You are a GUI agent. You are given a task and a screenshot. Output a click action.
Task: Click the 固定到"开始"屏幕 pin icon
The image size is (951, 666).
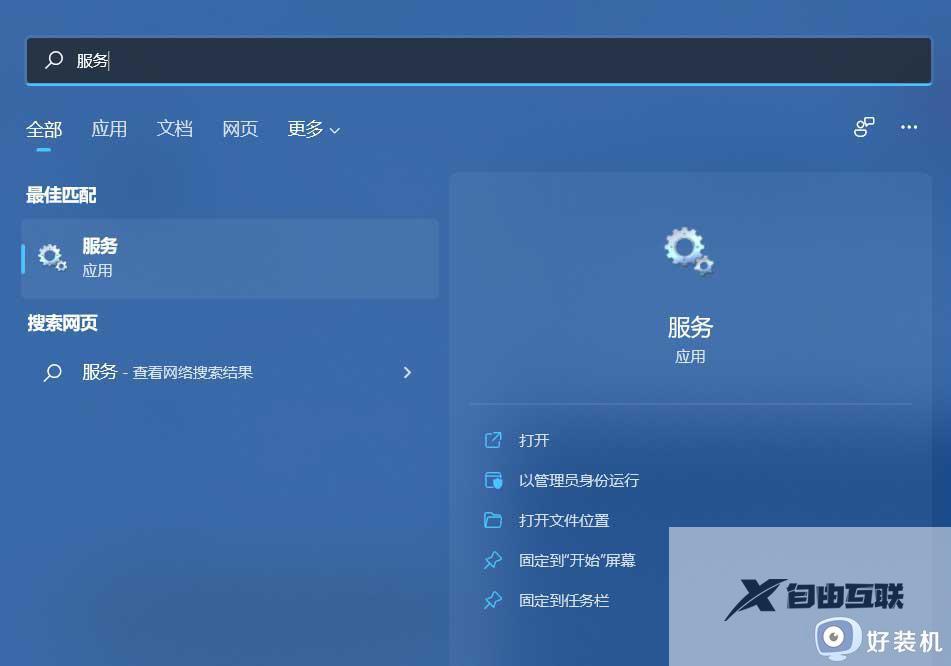pyautogui.click(x=493, y=560)
